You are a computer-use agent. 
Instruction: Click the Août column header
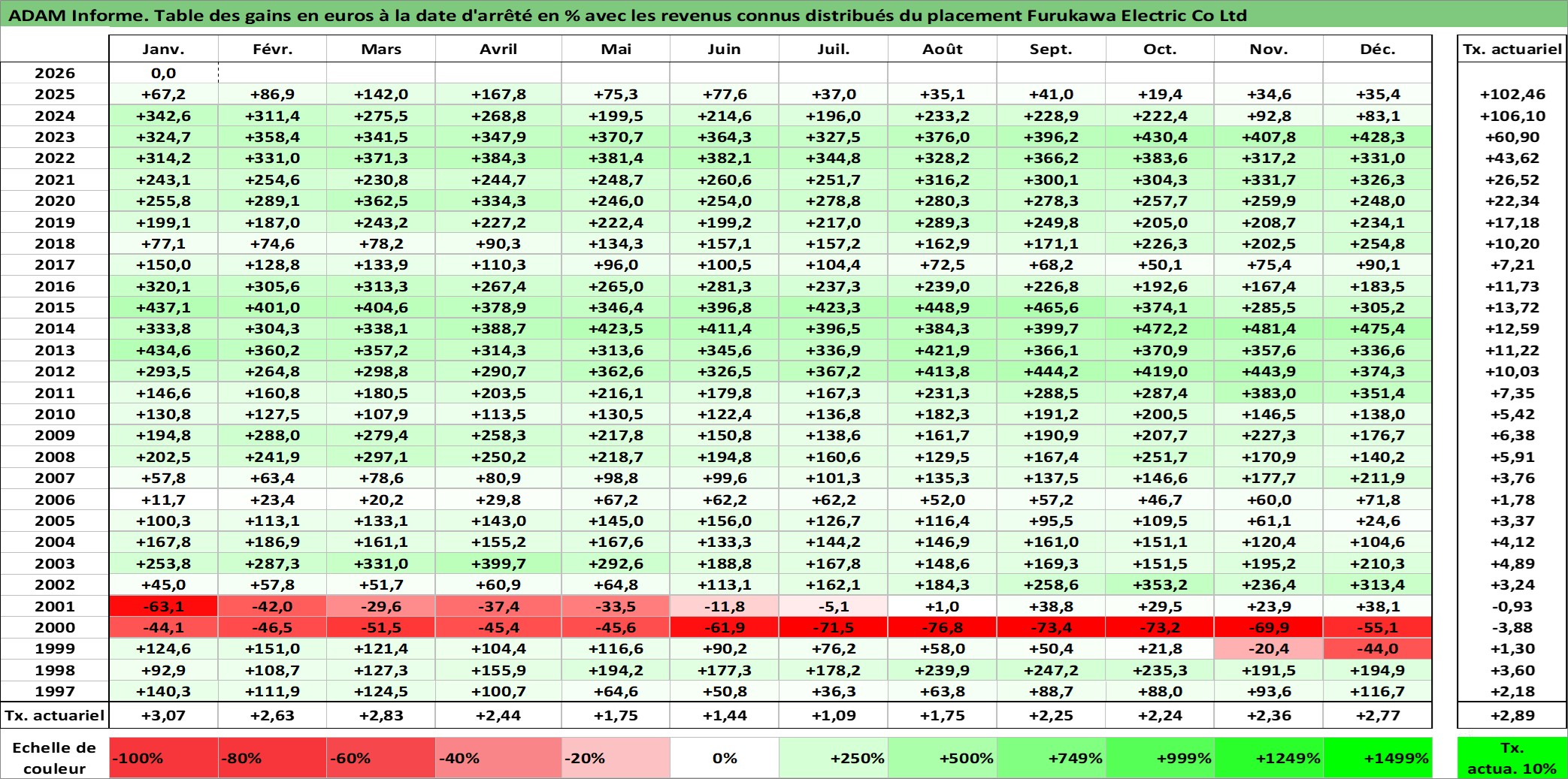pyautogui.click(x=943, y=49)
